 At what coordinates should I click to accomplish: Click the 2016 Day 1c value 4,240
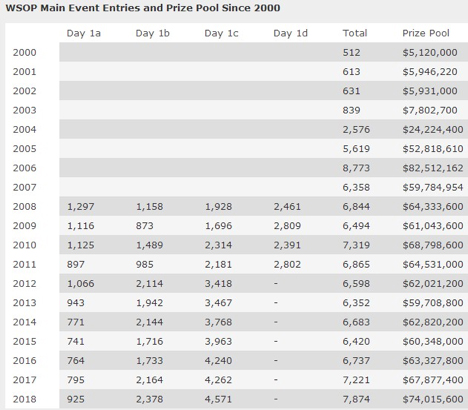coord(218,361)
